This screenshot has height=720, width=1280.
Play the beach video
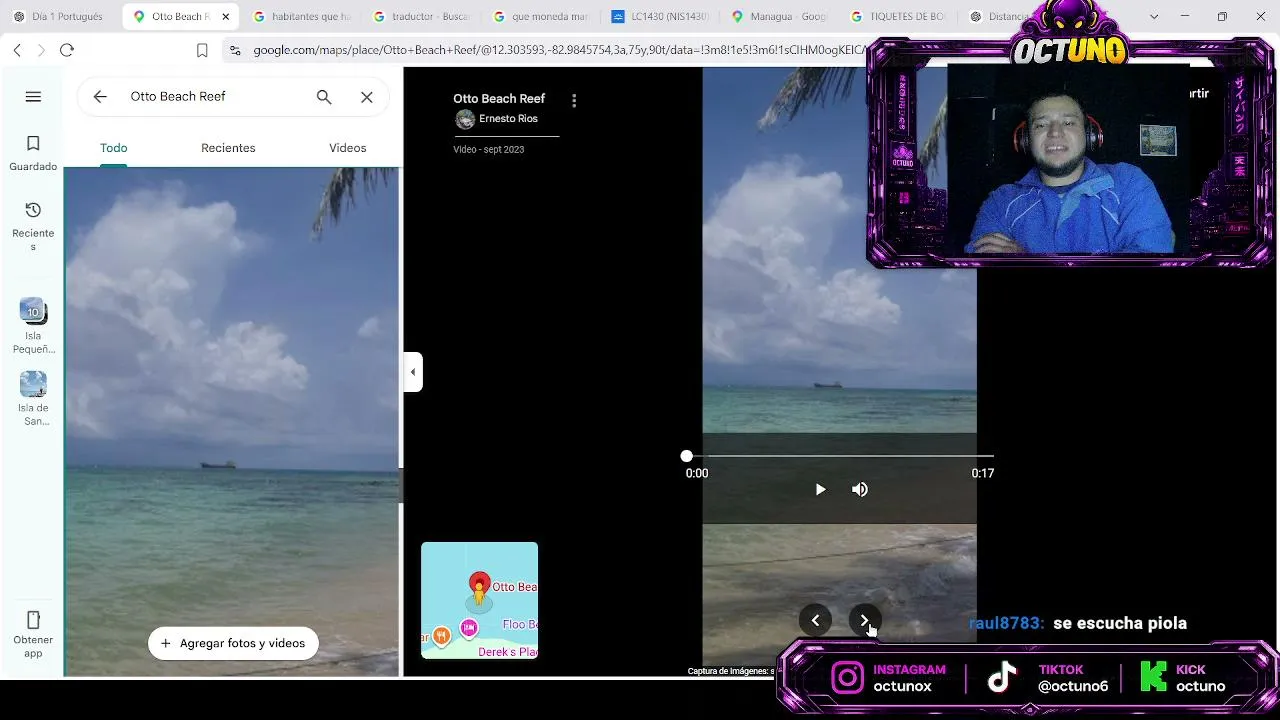click(x=820, y=489)
